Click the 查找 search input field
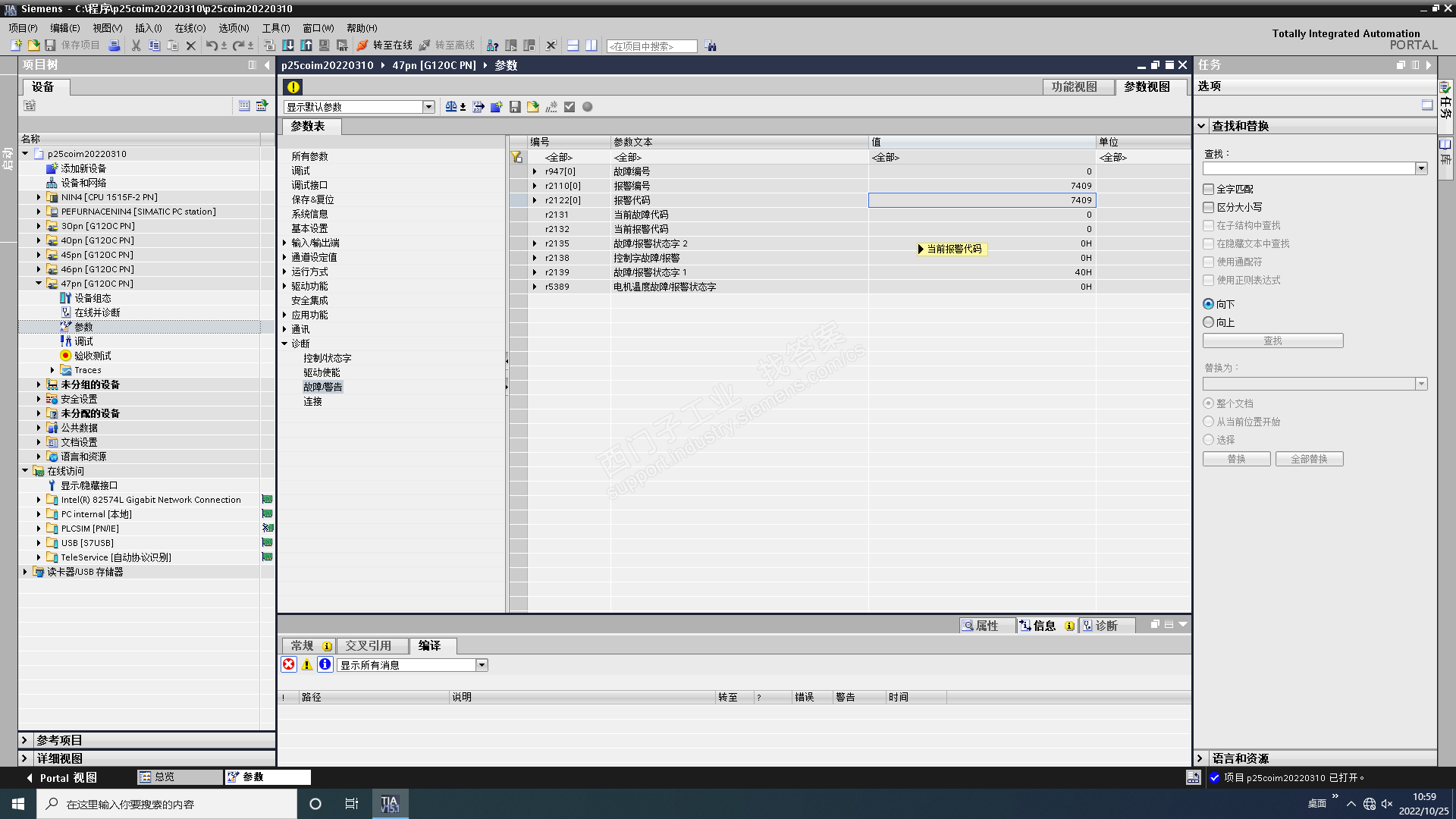The width and height of the screenshot is (1456, 819). click(x=1308, y=168)
